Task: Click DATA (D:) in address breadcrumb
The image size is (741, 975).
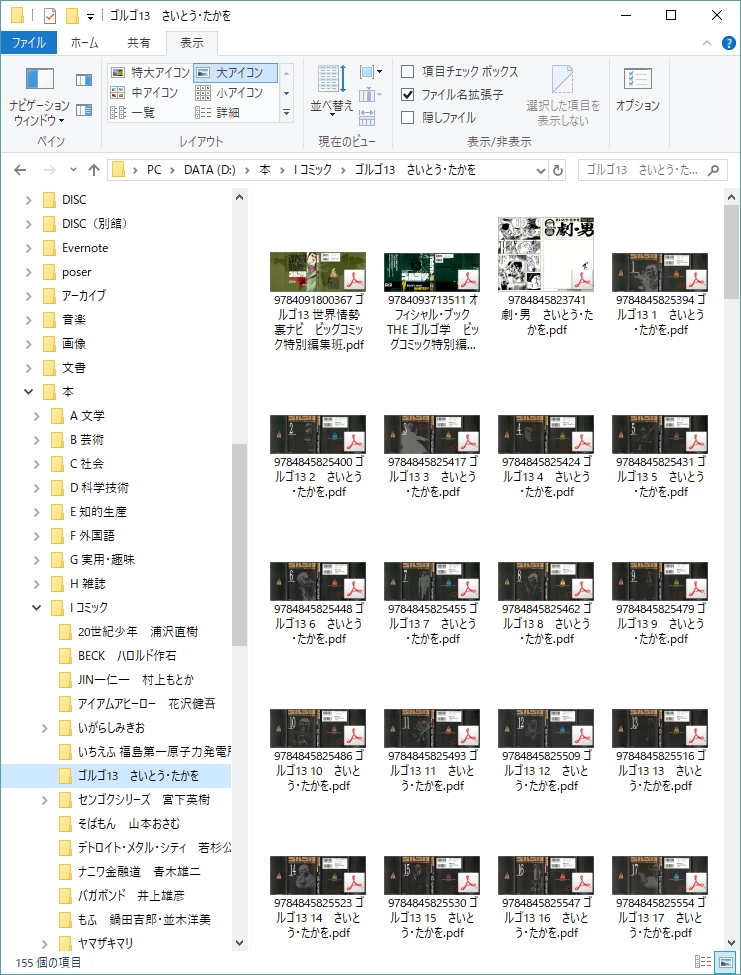Action: click(x=209, y=170)
